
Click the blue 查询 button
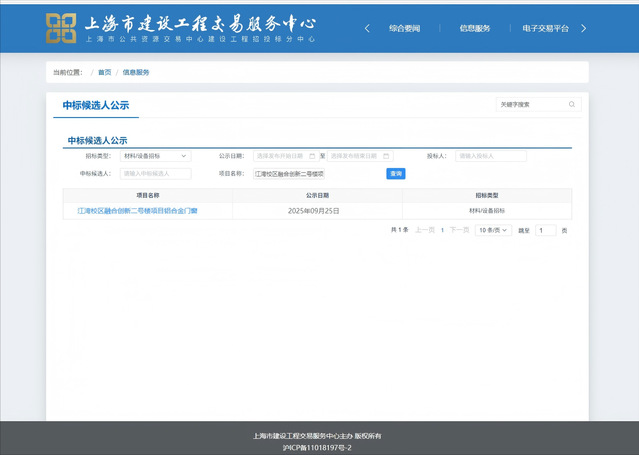point(395,174)
